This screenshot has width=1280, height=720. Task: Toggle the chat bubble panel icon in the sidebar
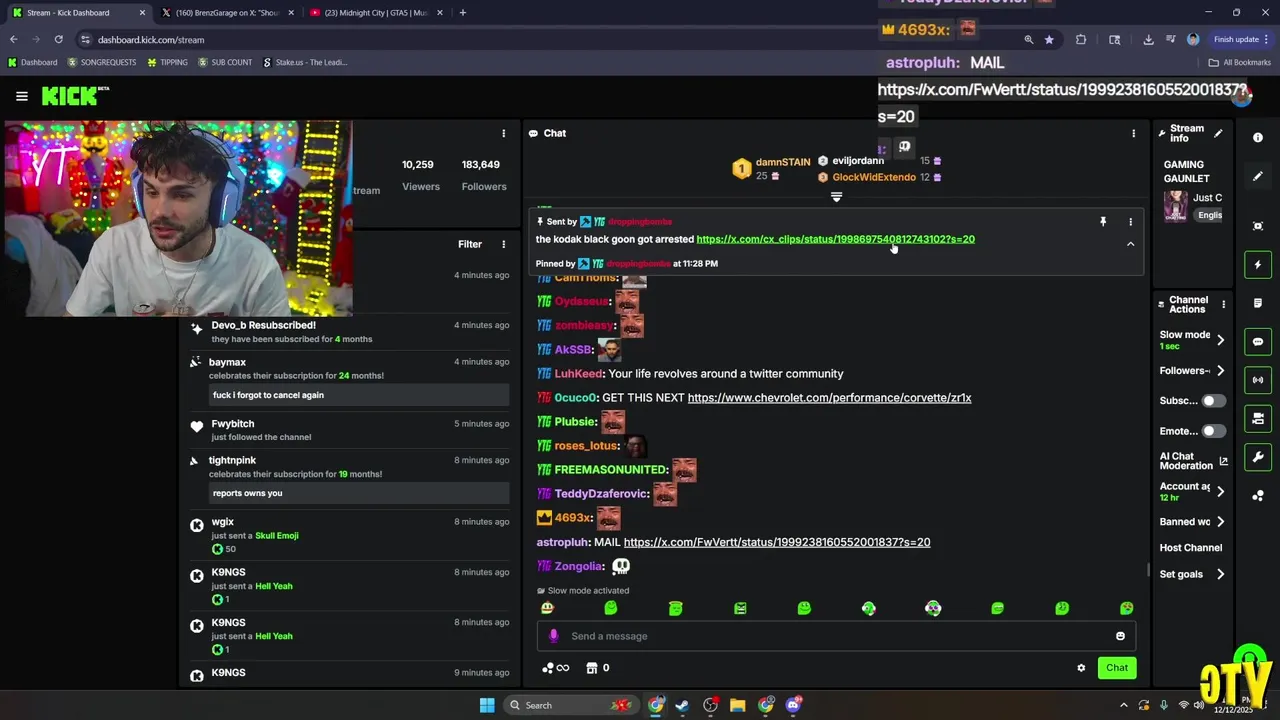click(1258, 342)
